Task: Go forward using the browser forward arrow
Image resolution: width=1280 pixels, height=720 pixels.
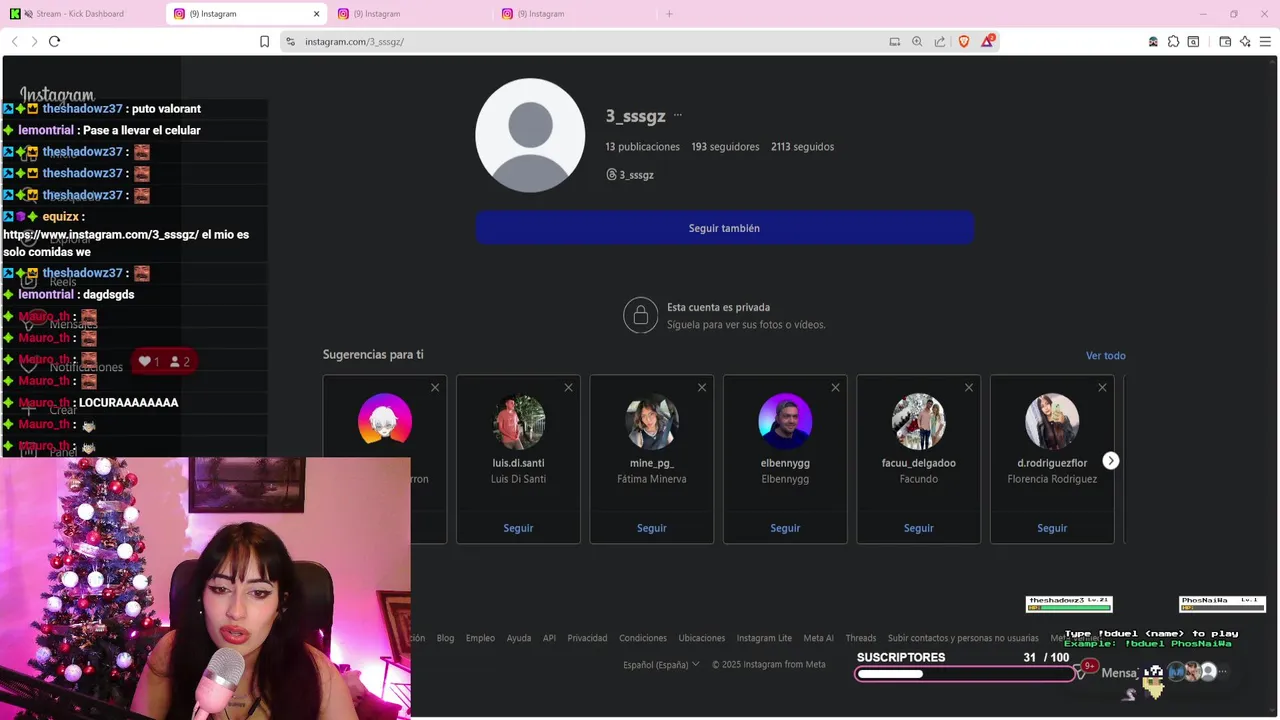Action: point(34,41)
